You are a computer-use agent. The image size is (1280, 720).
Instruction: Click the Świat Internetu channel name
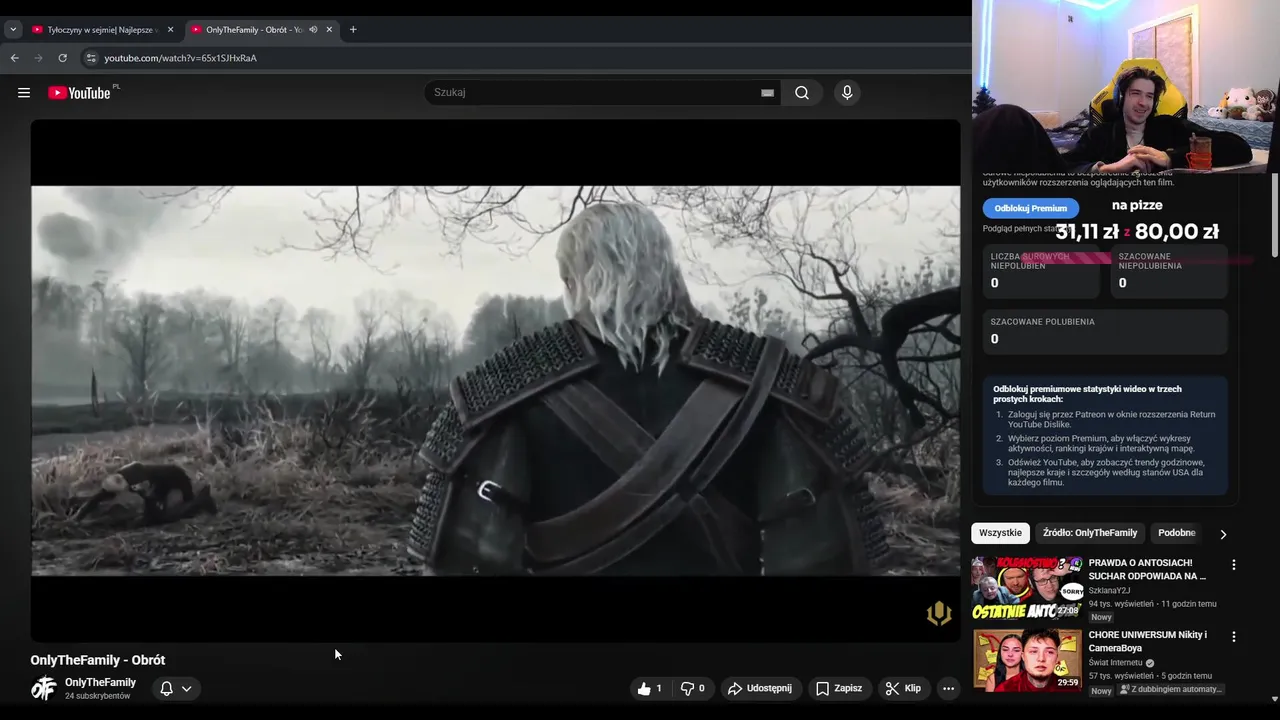[1116, 662]
